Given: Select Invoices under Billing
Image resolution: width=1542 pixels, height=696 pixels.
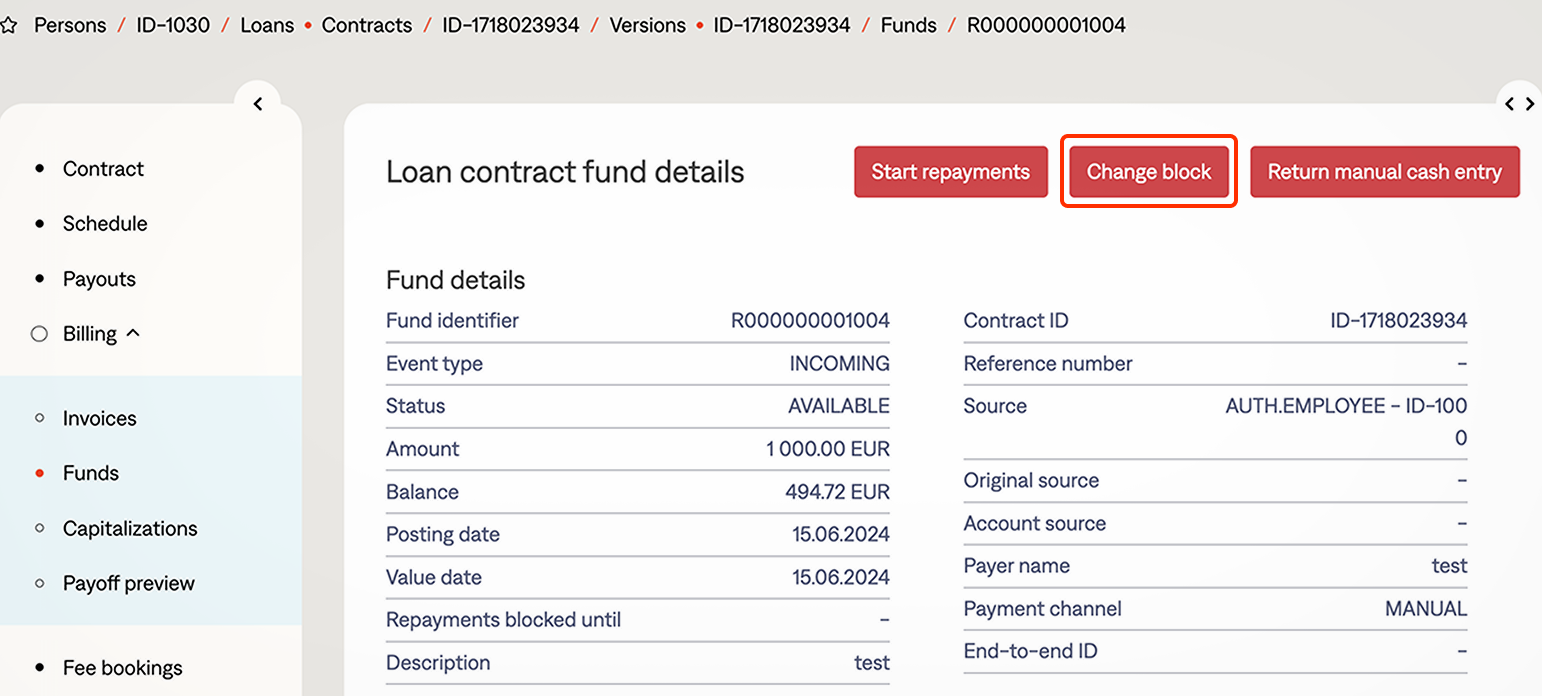Looking at the screenshot, I should 99,419.
